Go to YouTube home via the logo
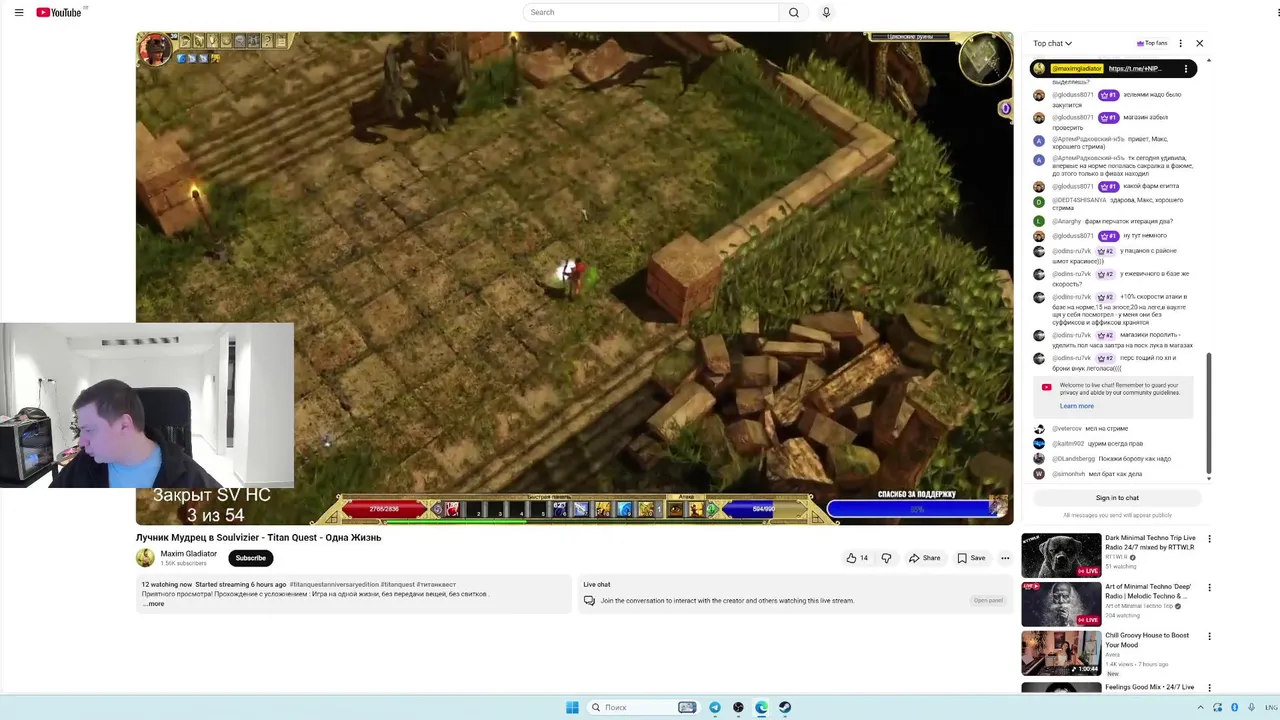The height and width of the screenshot is (720, 1280). (x=59, y=12)
